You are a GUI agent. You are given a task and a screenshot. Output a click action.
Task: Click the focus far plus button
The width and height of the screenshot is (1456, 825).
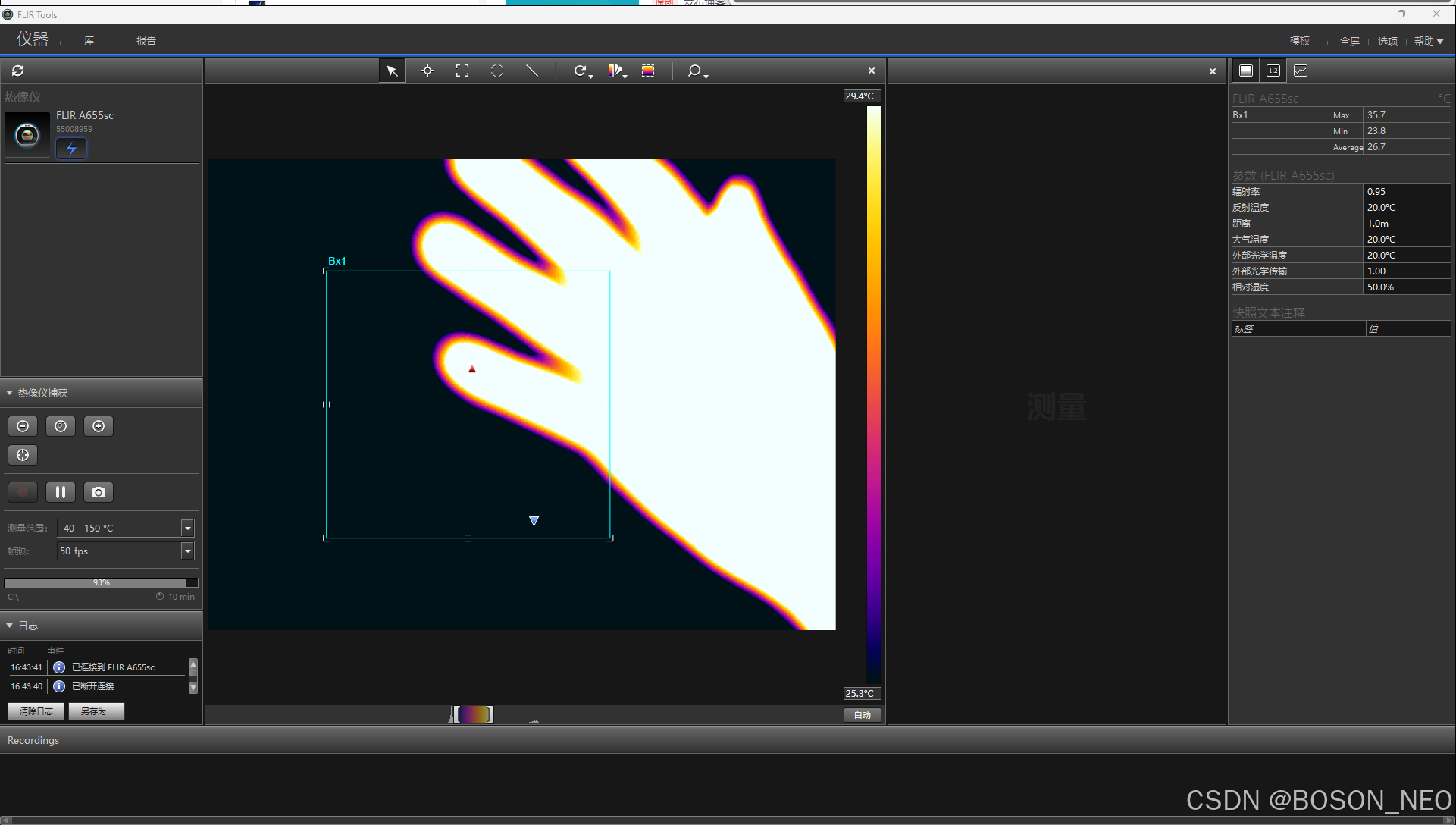(99, 426)
